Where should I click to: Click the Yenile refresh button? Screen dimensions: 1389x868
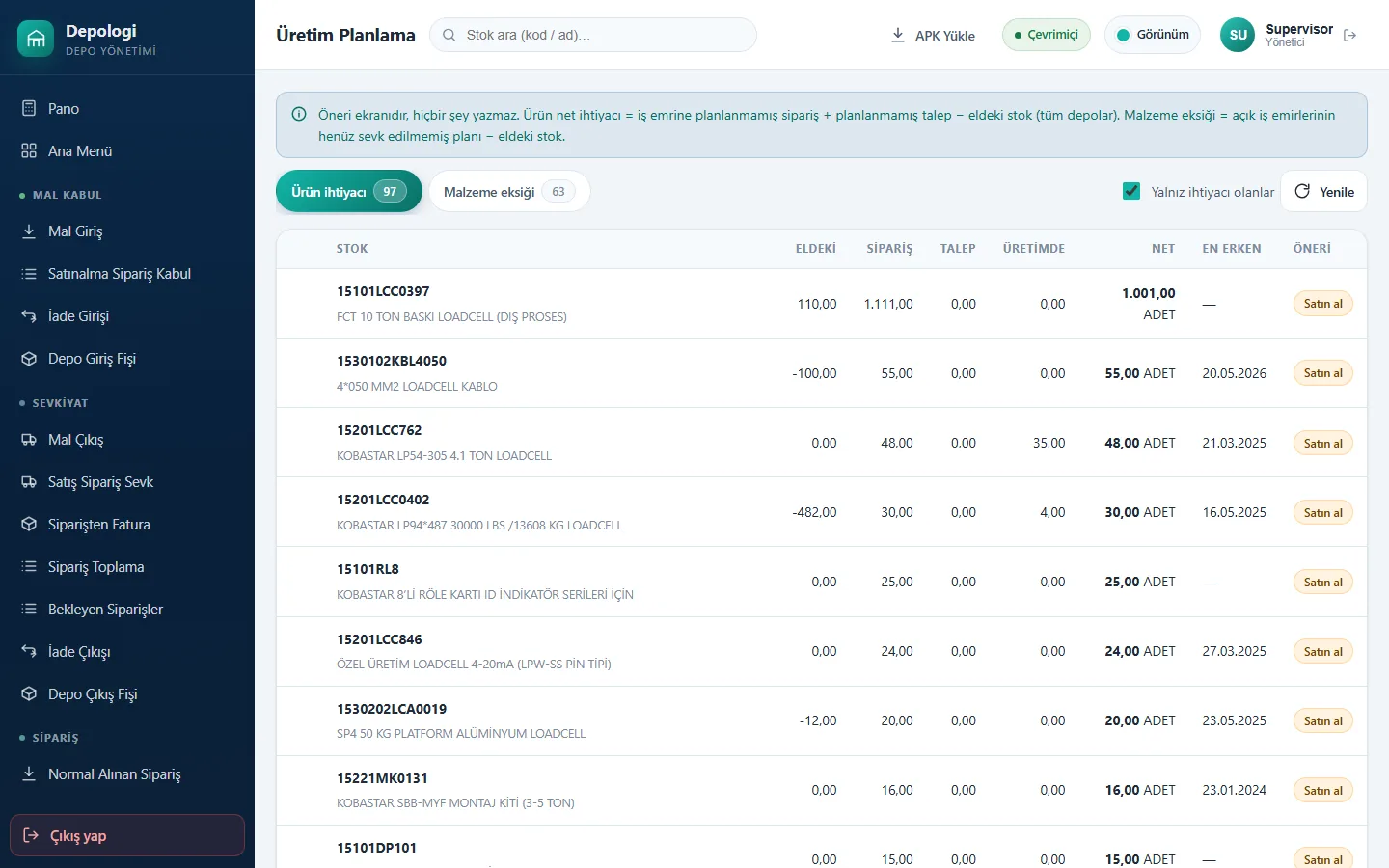1323,191
